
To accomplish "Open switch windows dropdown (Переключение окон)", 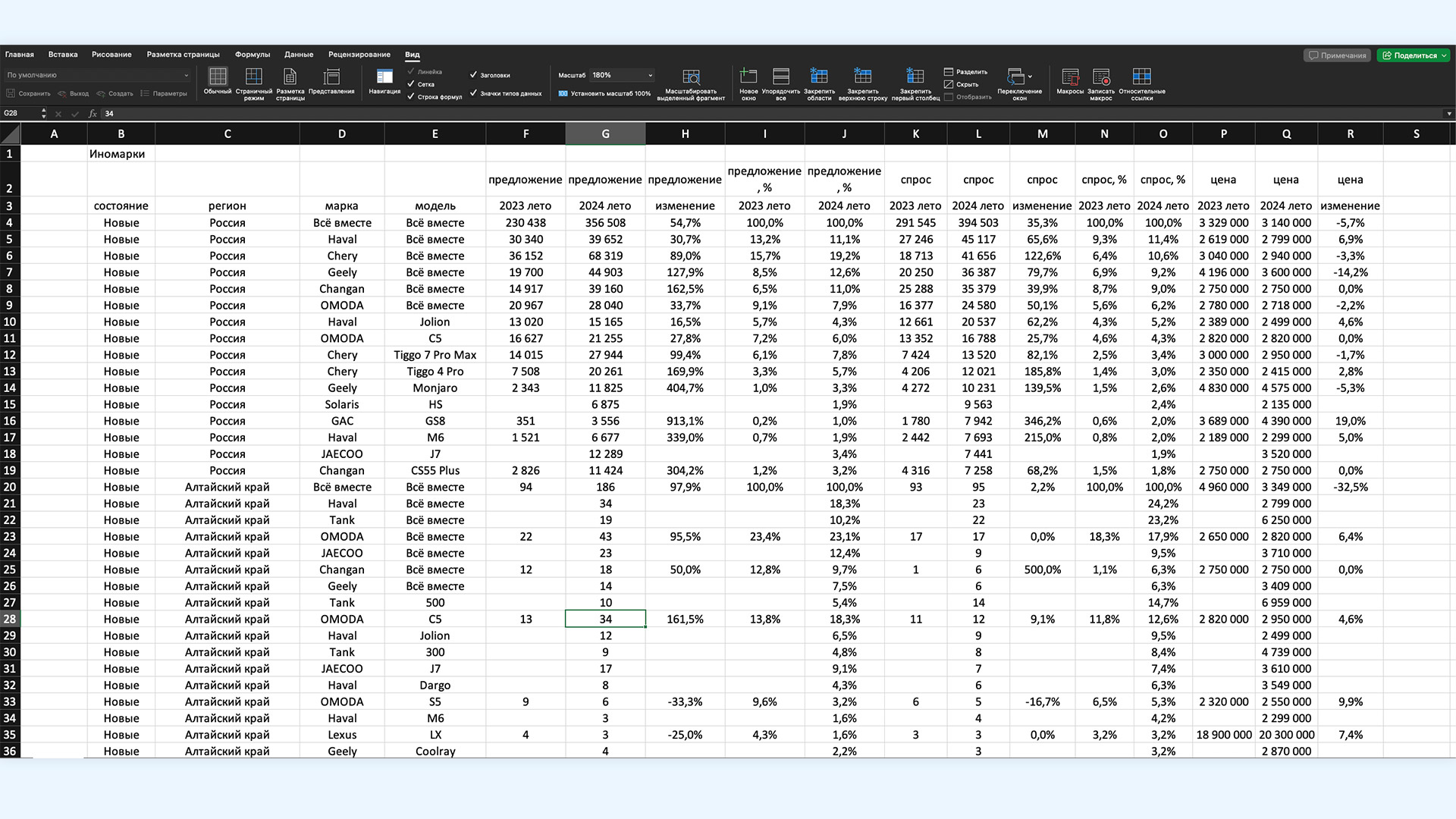I will (1019, 83).
